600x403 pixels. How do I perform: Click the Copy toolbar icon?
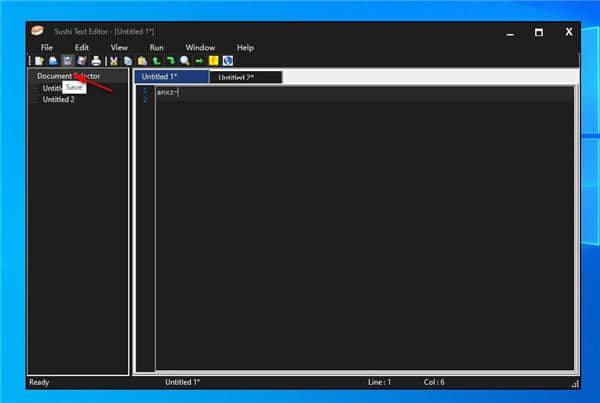128,61
